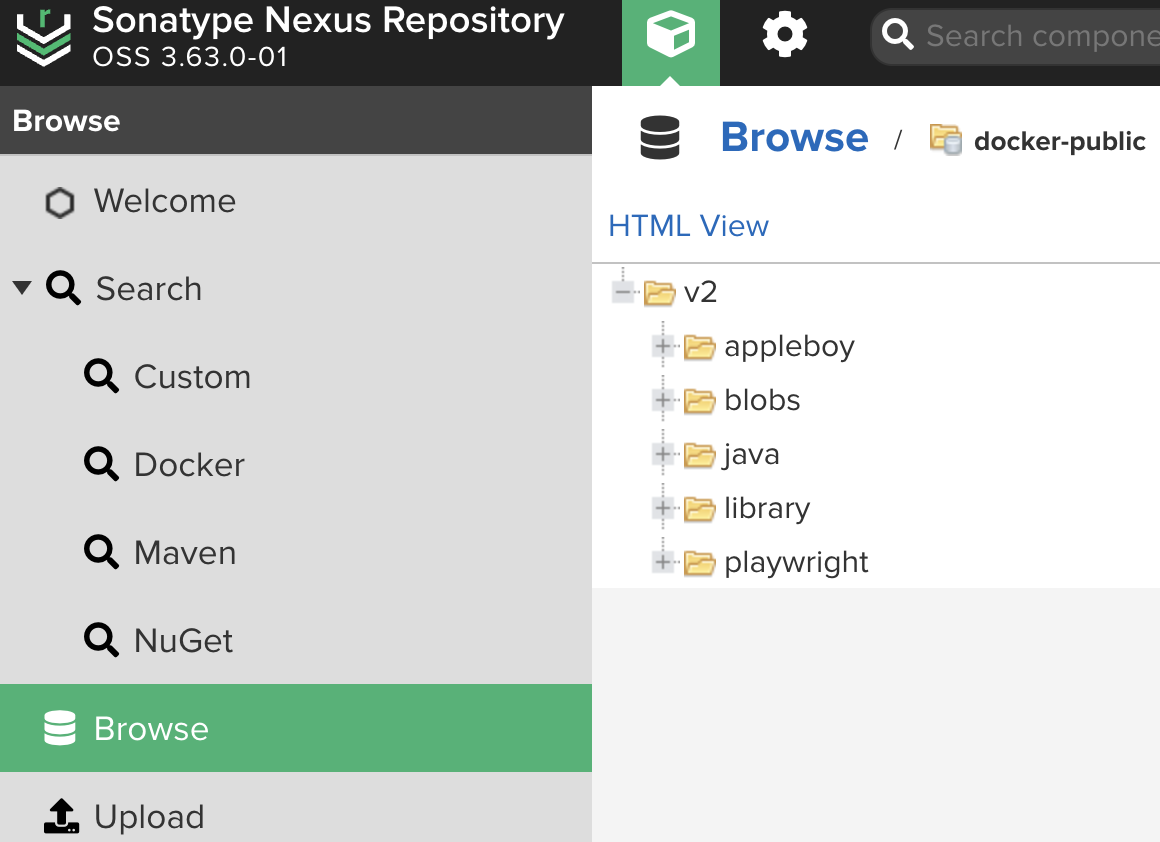Collapse the Search menu section arrow
This screenshot has height=842, width=1160.
22,287
